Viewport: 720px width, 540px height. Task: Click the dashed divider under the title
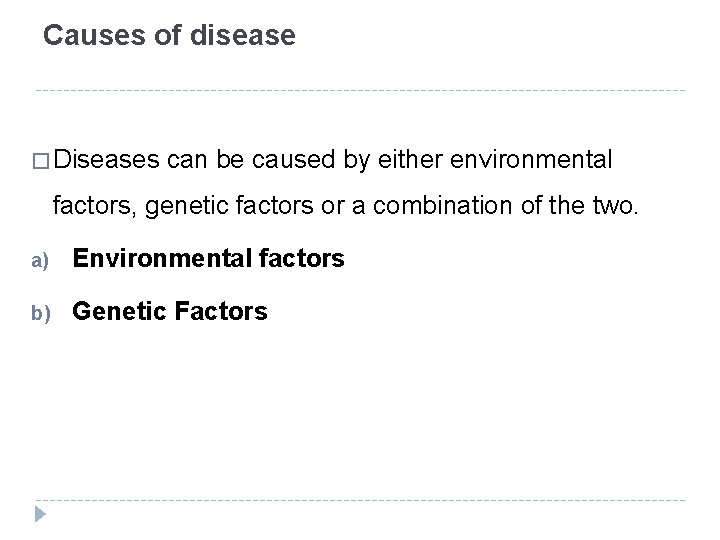click(x=360, y=91)
